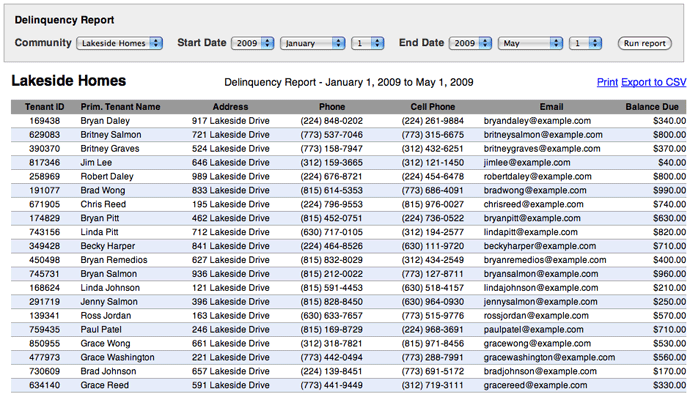The width and height of the screenshot is (689, 396).
Task: Click Jim Lee's $40.00 balance
Action: (x=672, y=163)
